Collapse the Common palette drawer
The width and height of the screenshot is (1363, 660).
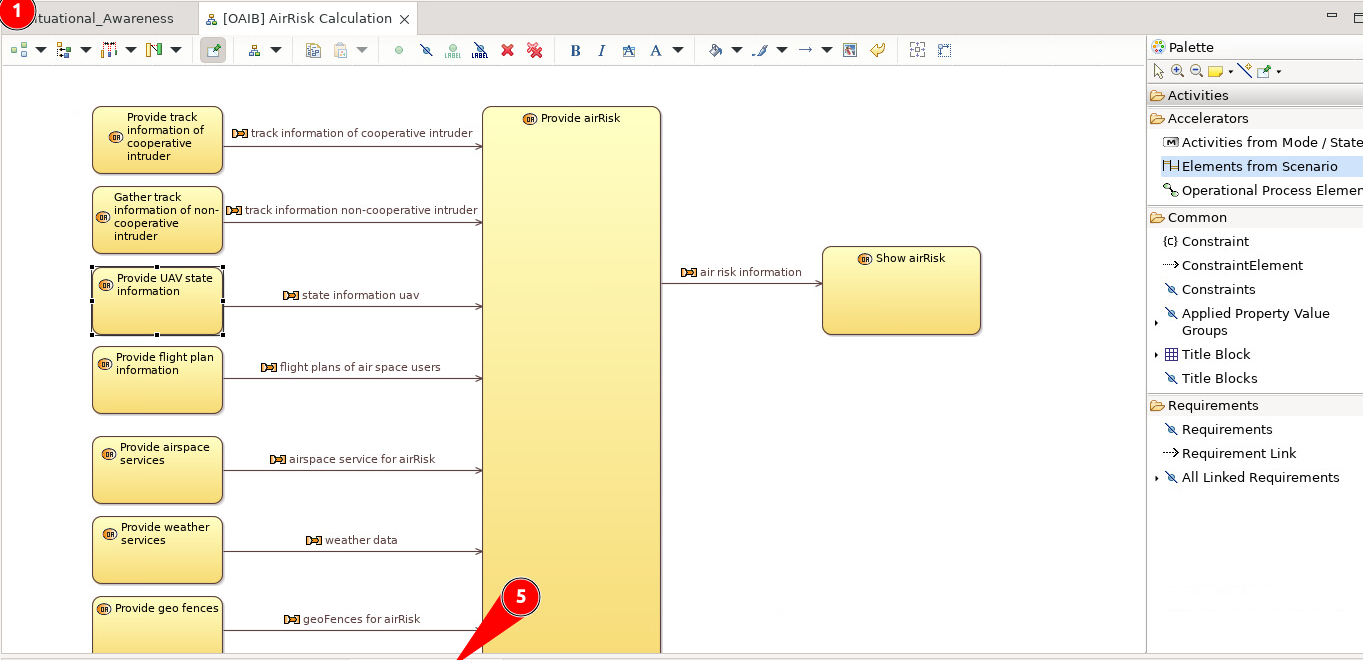coord(1255,217)
